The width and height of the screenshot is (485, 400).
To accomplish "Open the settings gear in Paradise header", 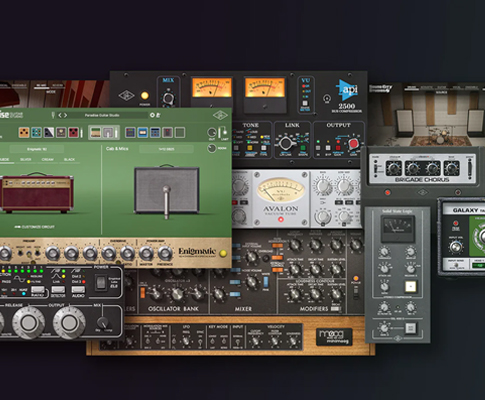I will click(x=152, y=115).
